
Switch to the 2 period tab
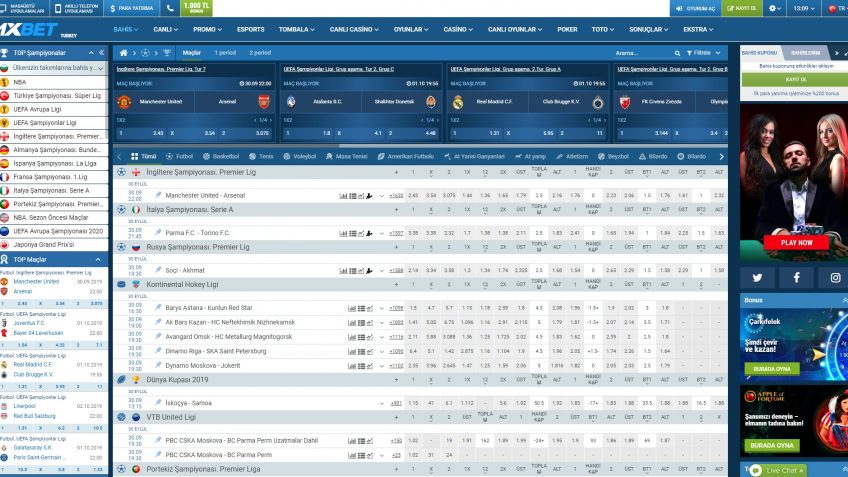tap(260, 53)
